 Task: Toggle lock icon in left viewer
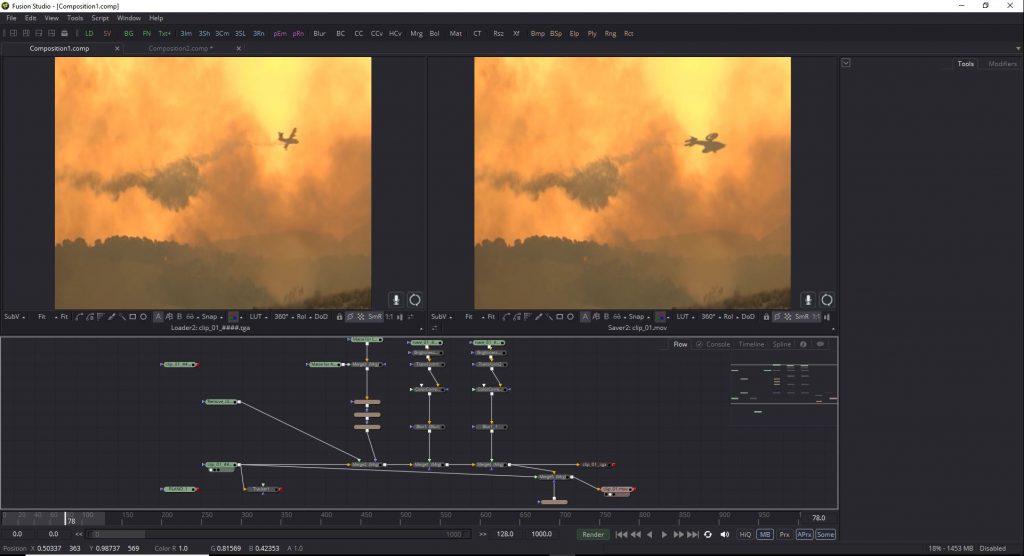339,317
